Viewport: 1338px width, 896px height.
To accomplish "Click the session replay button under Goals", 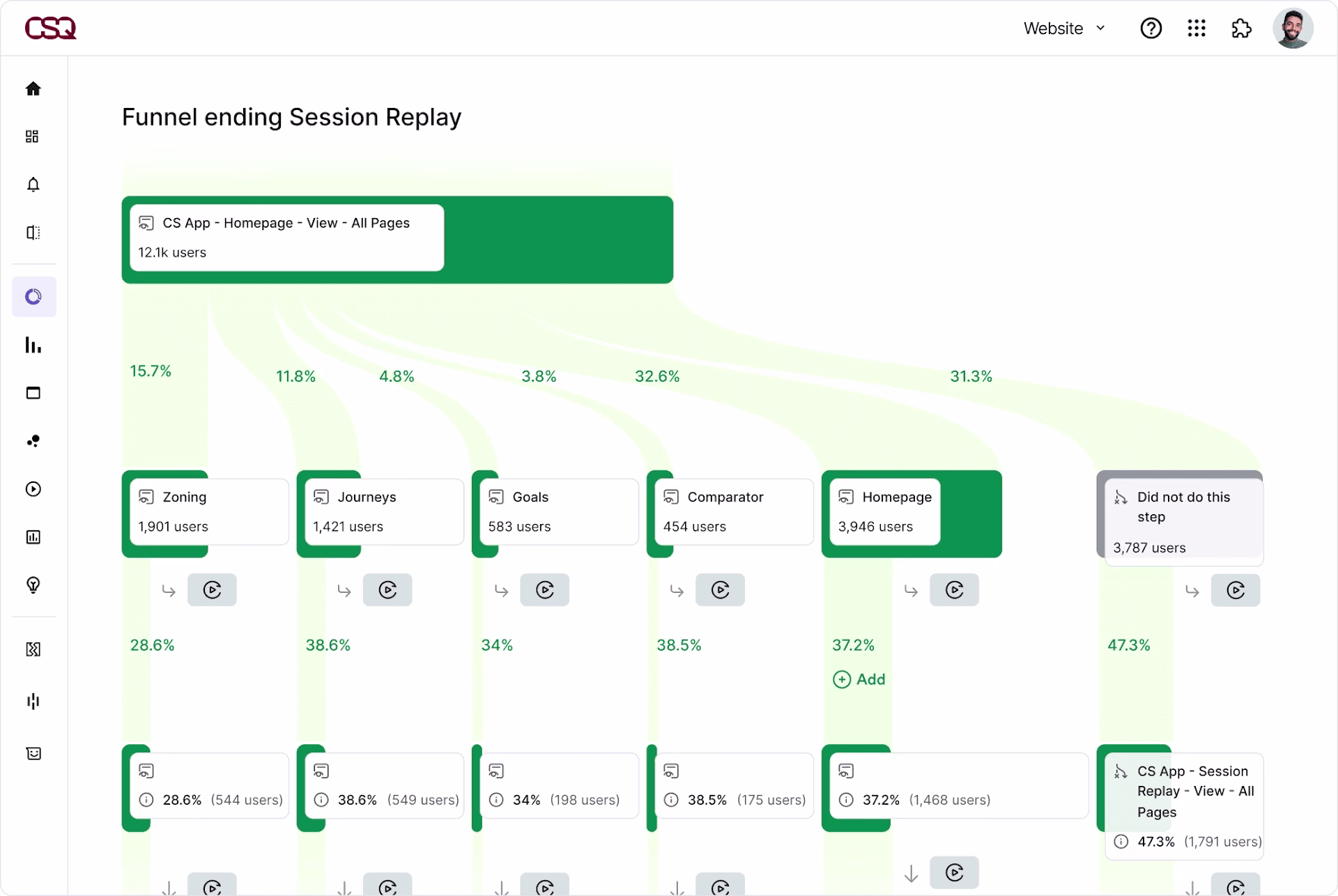I will (545, 590).
